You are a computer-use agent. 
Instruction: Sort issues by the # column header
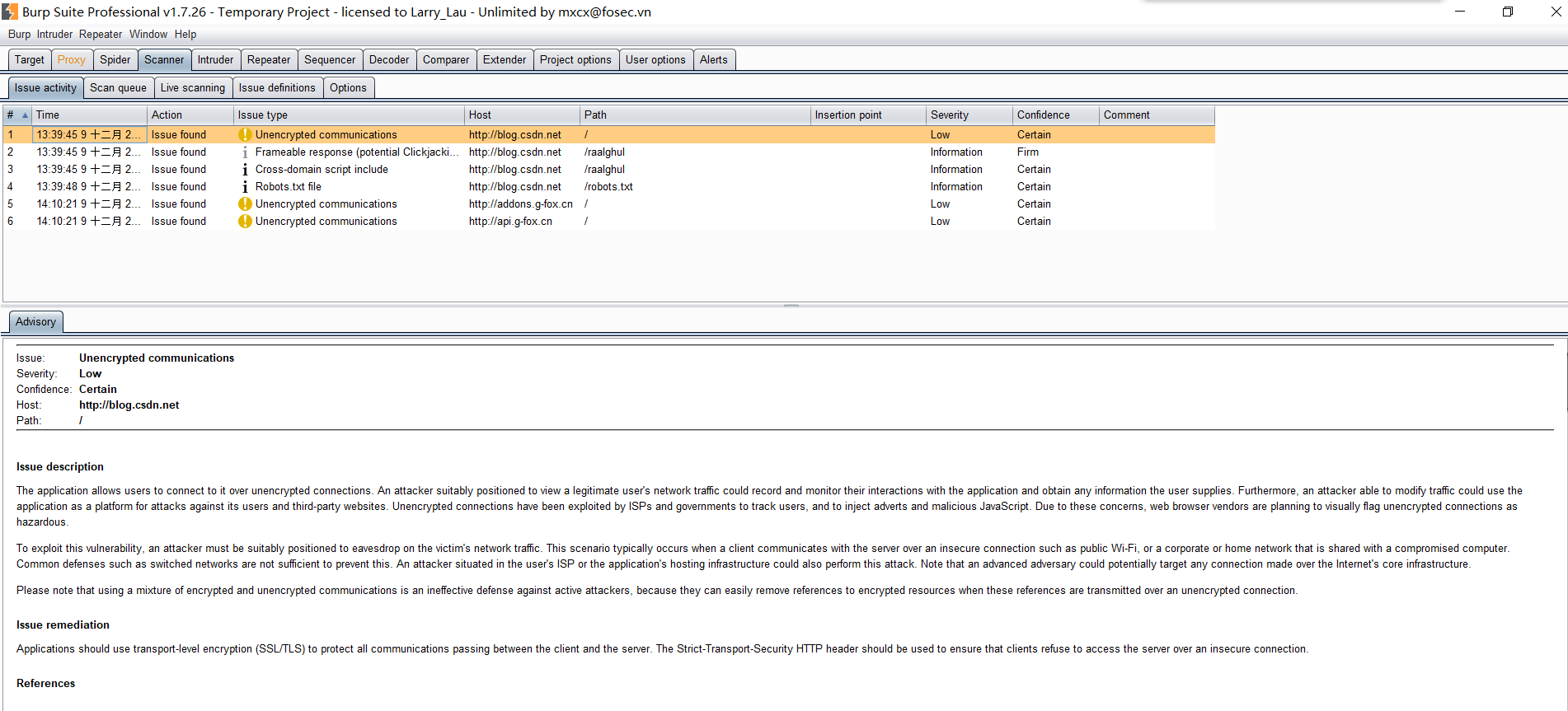click(17, 115)
